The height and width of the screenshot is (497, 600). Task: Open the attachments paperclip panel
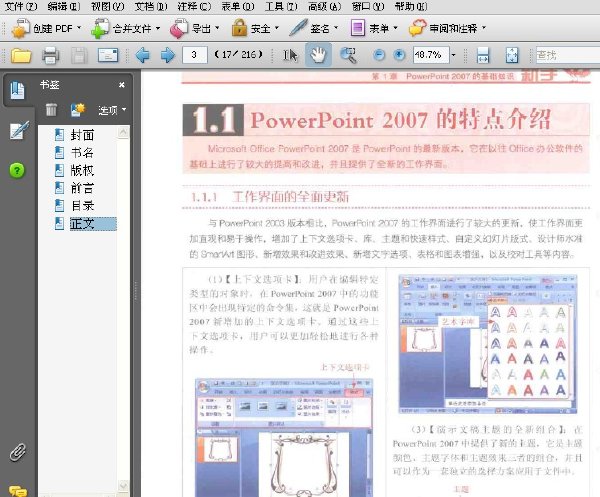click(x=18, y=452)
